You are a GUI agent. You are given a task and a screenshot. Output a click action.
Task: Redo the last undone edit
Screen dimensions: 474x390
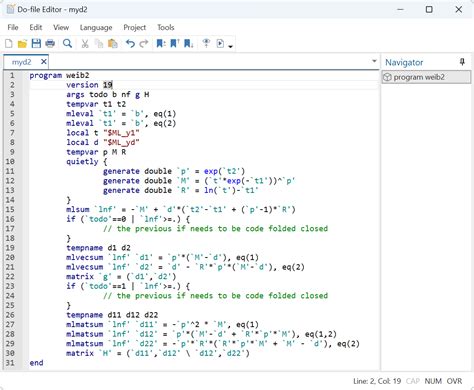[144, 43]
